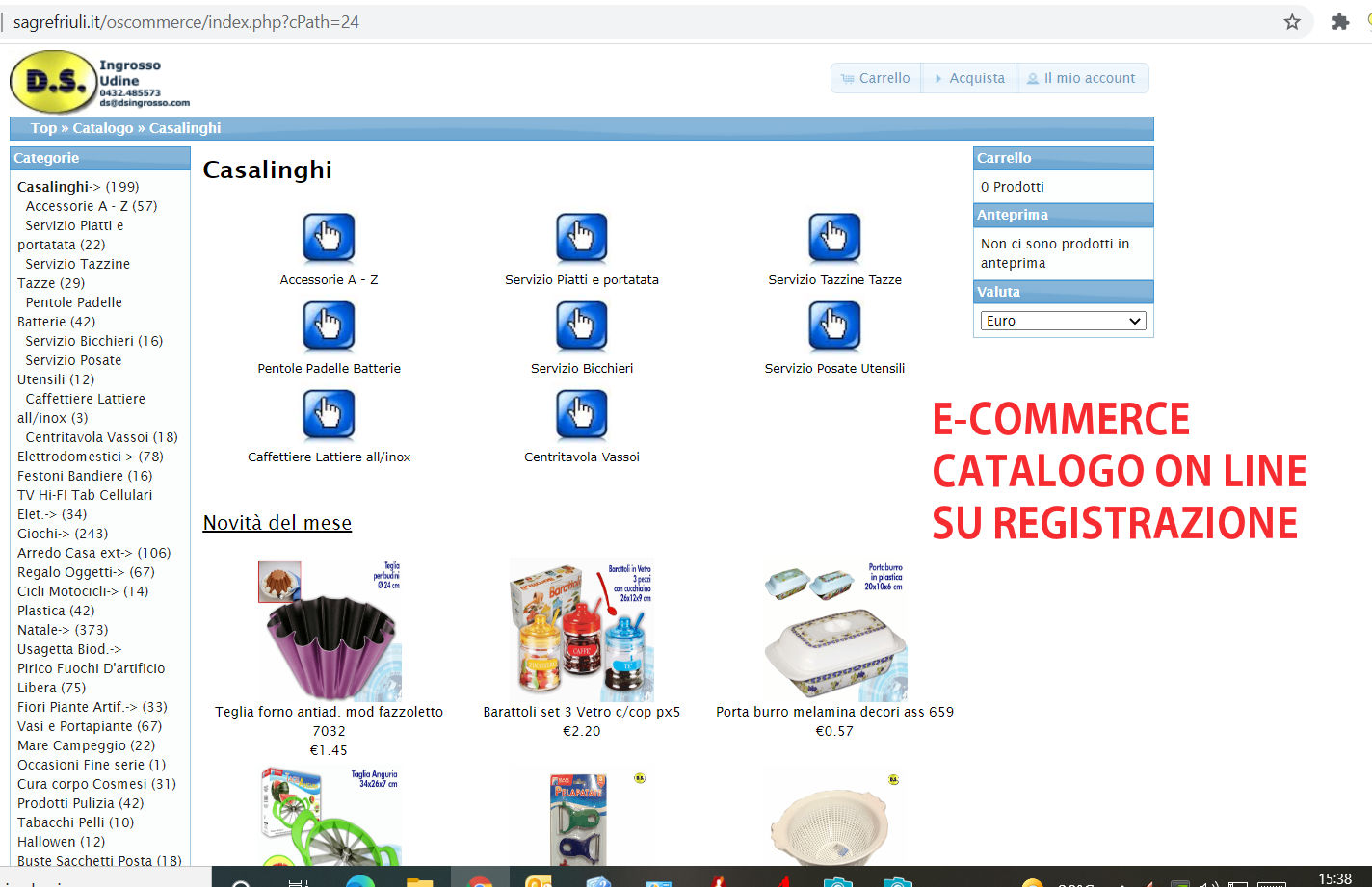Open Pentole Padelle Batterie category icon
Image resolution: width=1372 pixels, height=887 pixels.
tap(329, 326)
